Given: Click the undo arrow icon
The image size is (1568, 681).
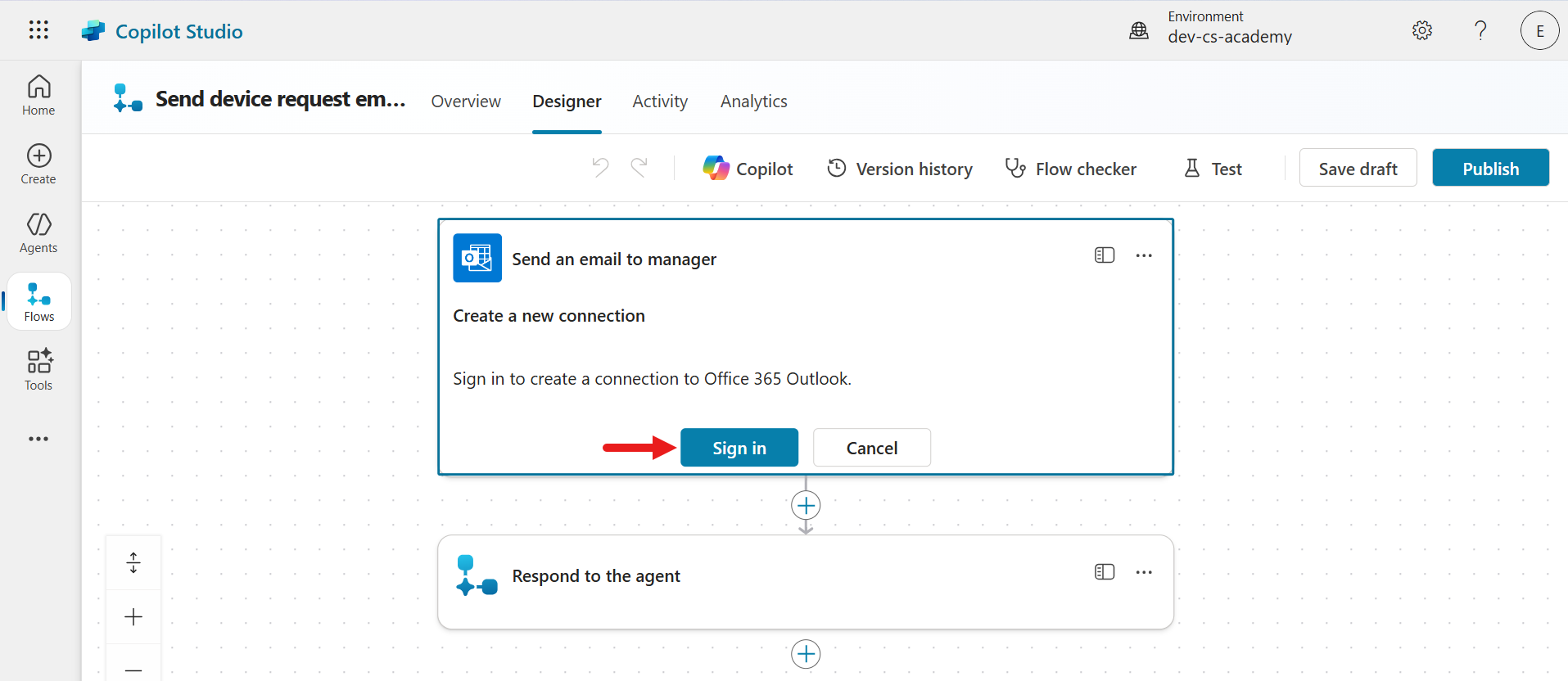Looking at the screenshot, I should (600, 168).
